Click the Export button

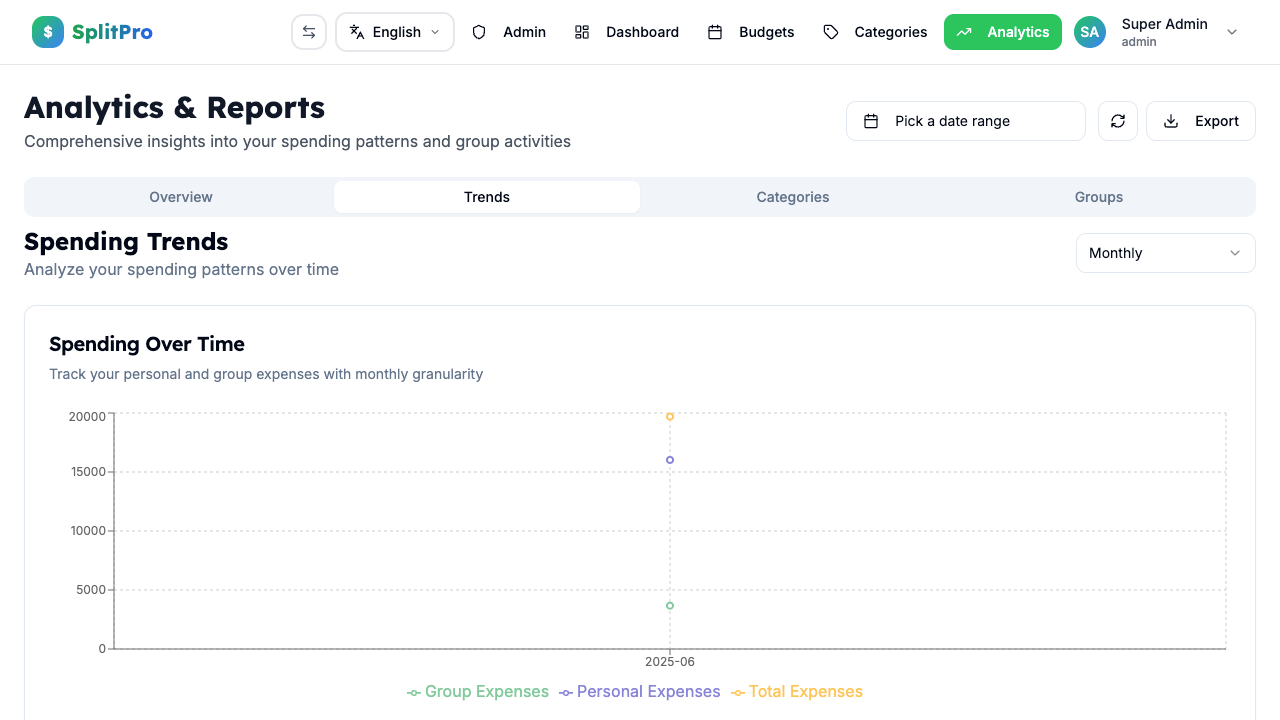pos(1200,120)
